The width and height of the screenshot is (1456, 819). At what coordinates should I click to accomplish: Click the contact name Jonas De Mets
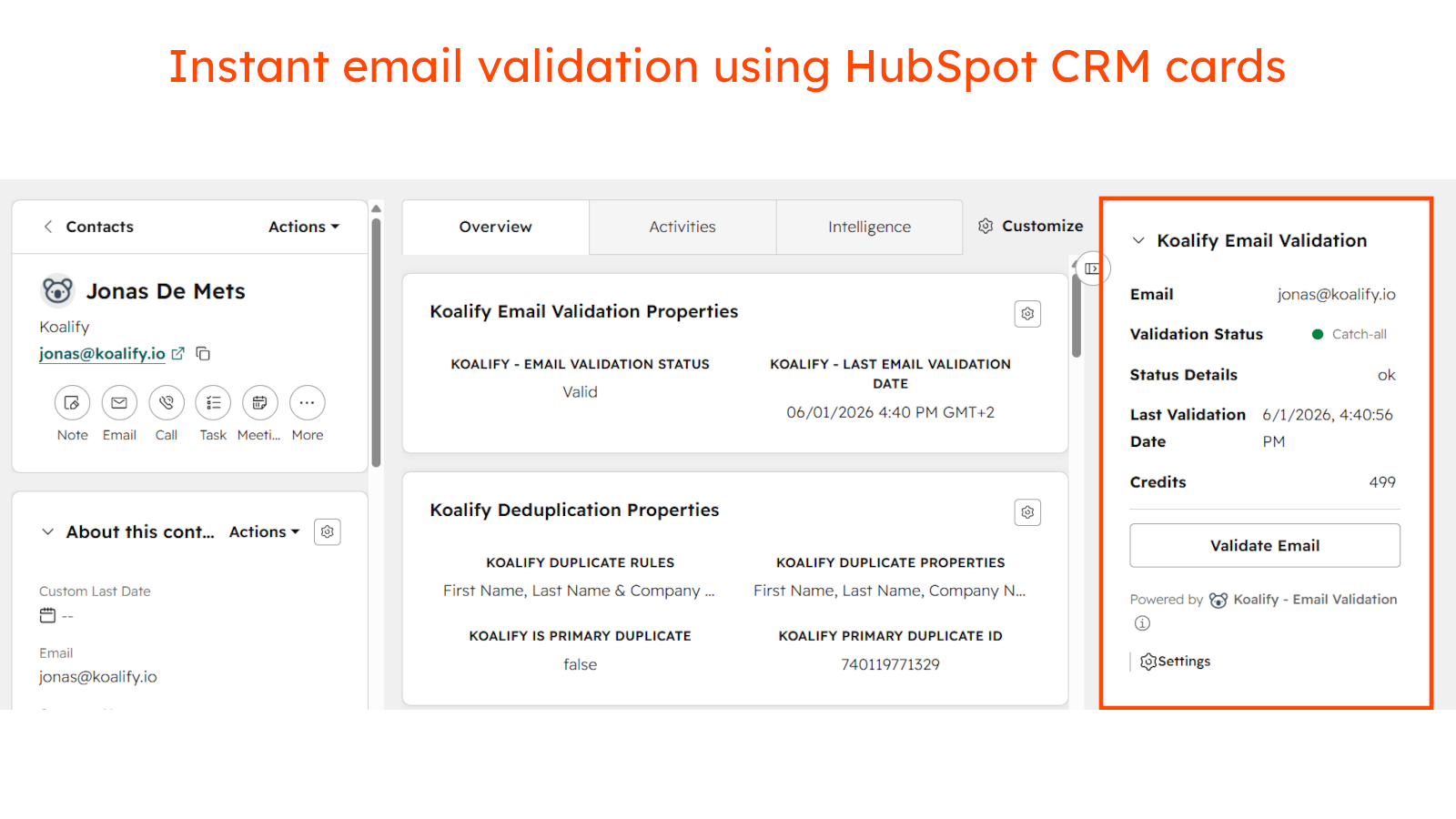pyautogui.click(x=166, y=291)
